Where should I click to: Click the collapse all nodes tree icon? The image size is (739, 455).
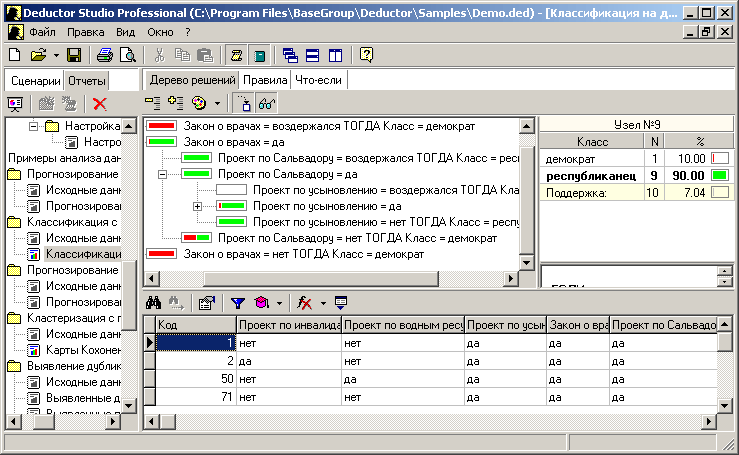pyautogui.click(x=153, y=103)
